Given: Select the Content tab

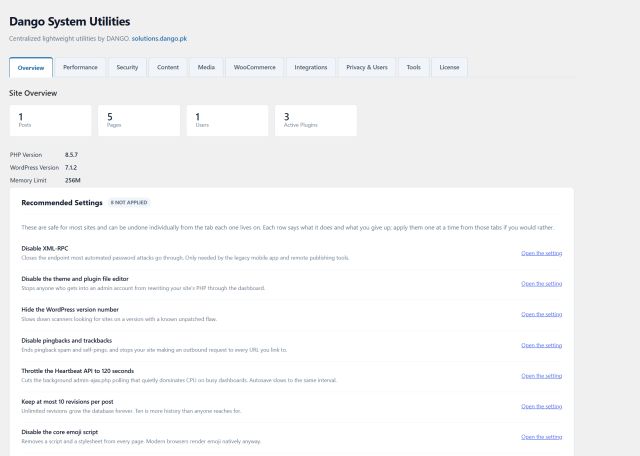Looking at the screenshot, I should point(168,67).
